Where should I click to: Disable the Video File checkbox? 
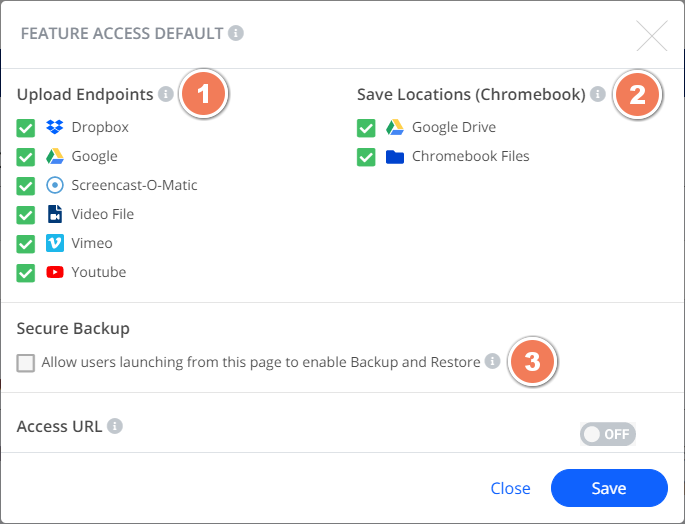[26, 215]
